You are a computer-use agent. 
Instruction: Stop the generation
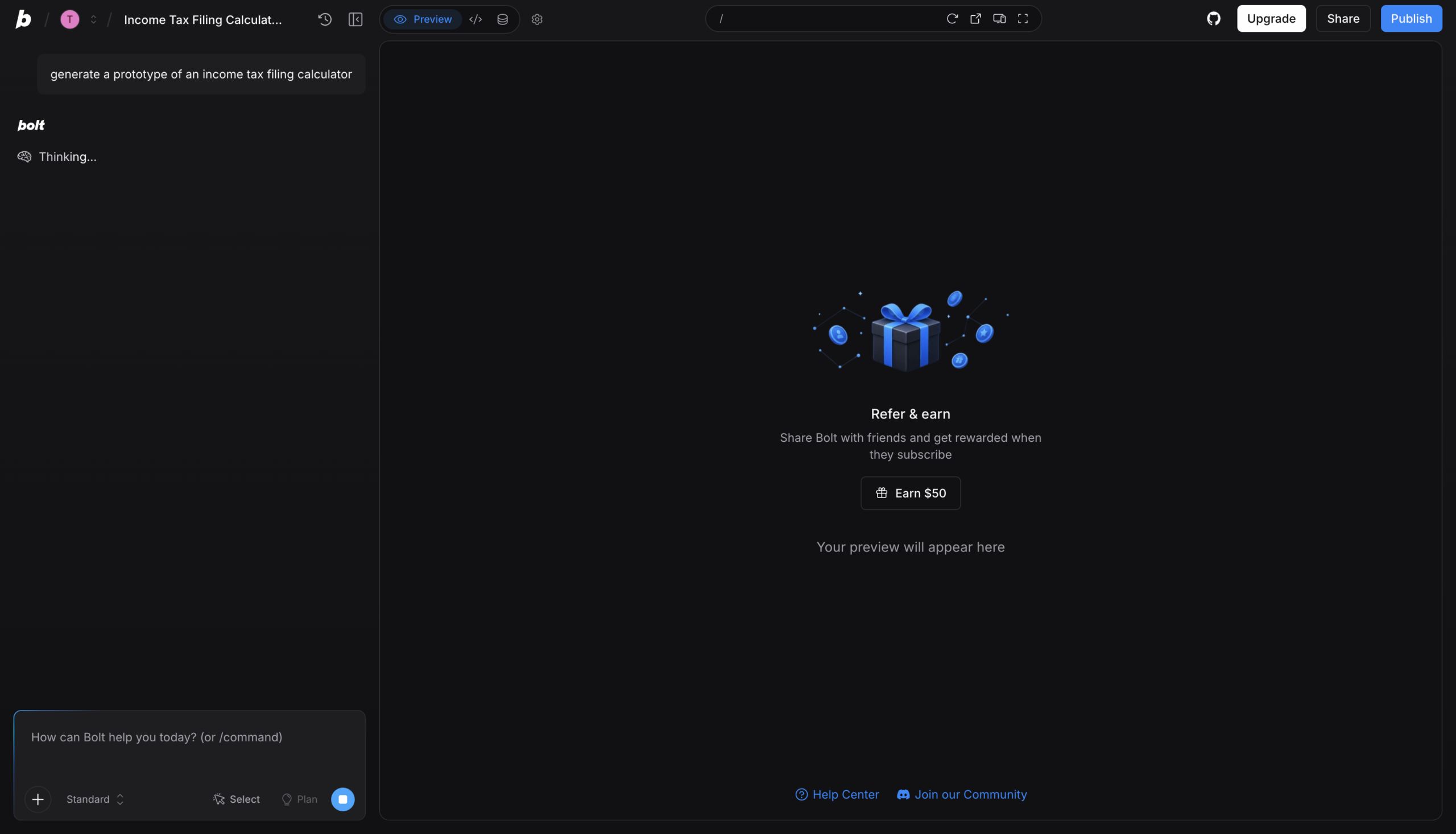point(342,800)
